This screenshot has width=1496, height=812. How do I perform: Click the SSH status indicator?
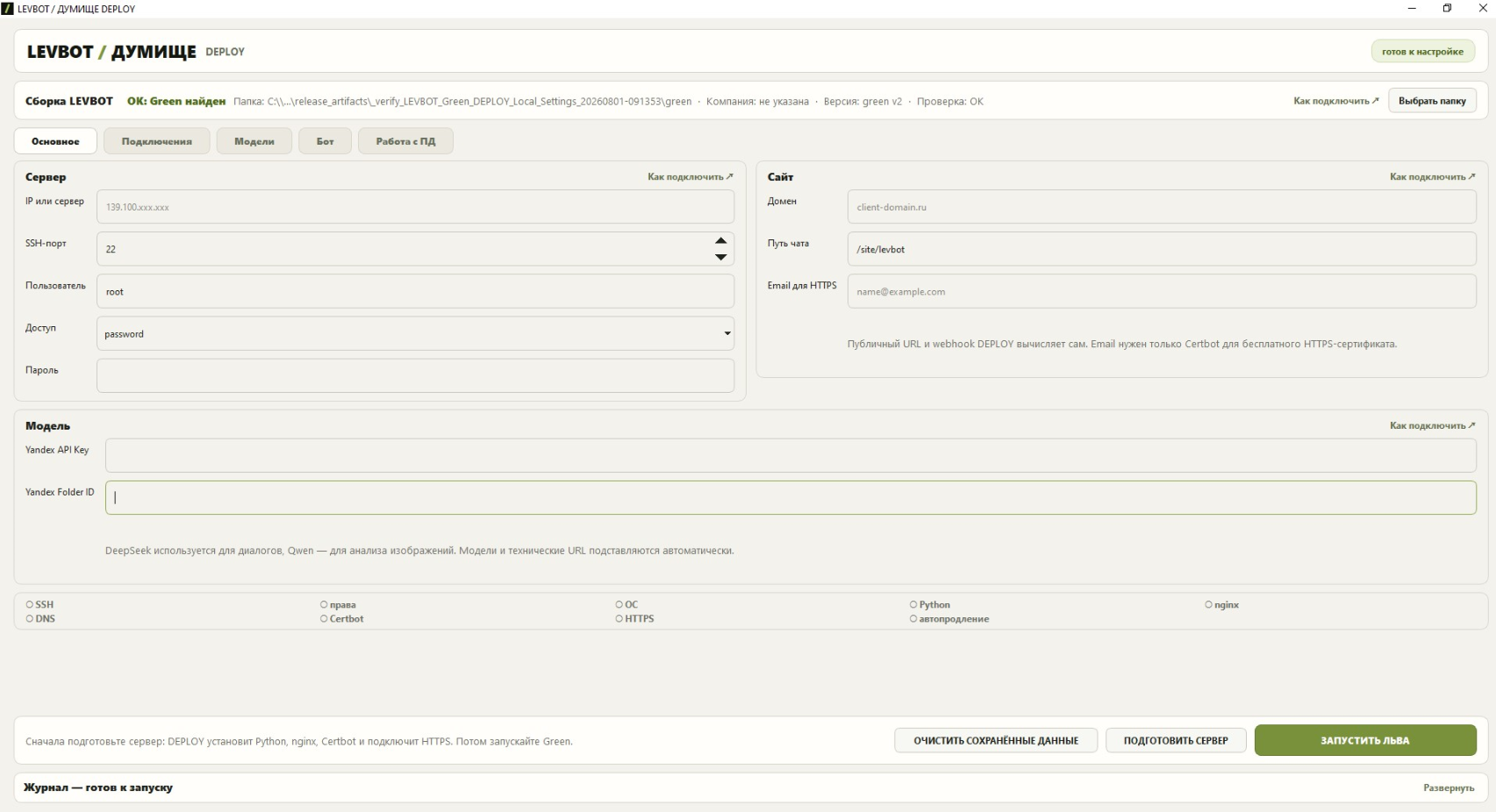(x=40, y=605)
